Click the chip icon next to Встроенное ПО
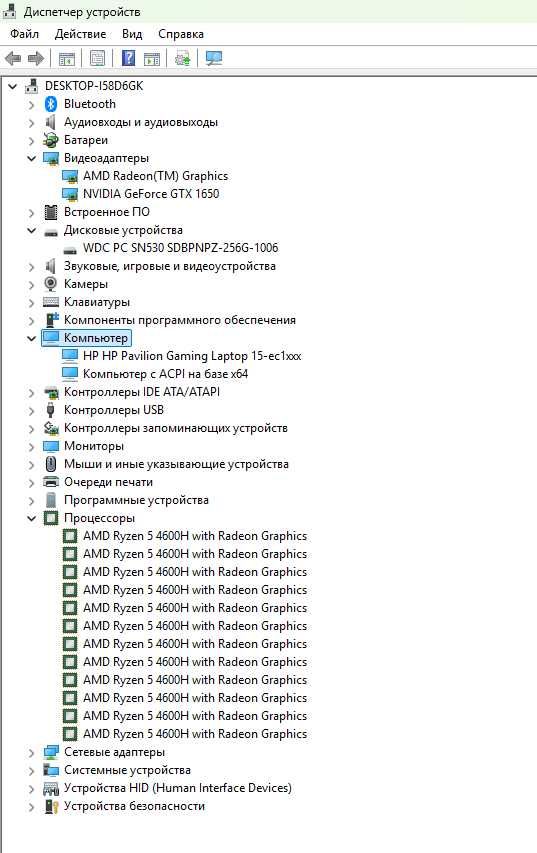This screenshot has height=853, width=537. tap(51, 212)
